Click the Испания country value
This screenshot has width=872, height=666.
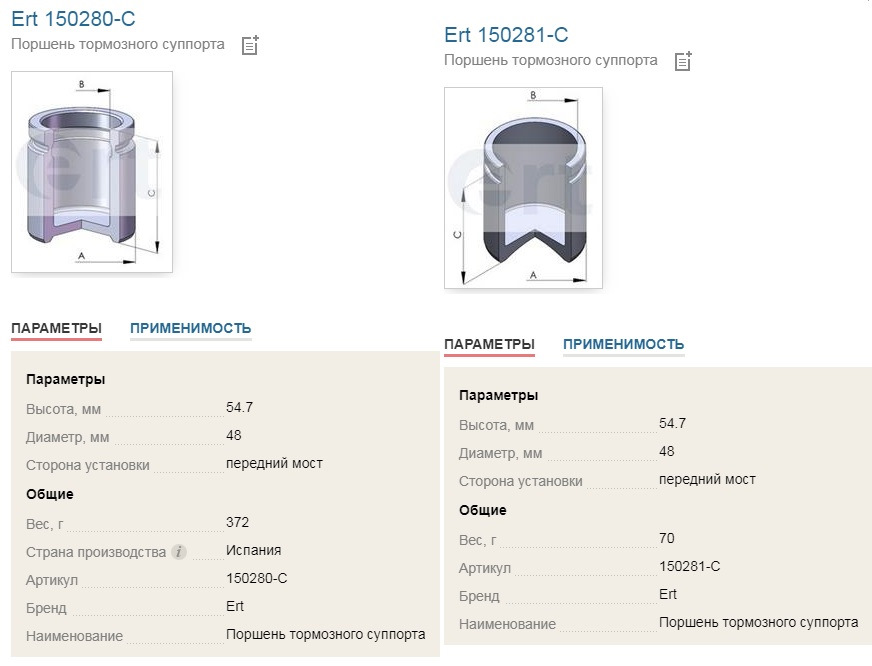(x=254, y=550)
